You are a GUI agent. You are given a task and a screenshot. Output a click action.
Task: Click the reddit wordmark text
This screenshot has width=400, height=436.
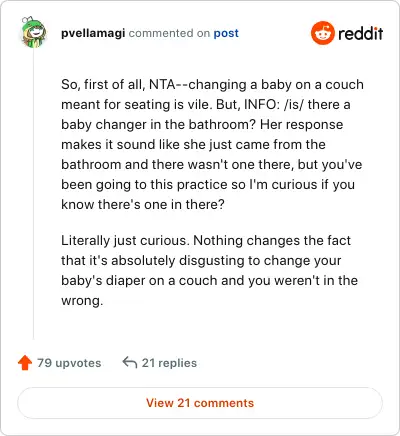pos(360,33)
